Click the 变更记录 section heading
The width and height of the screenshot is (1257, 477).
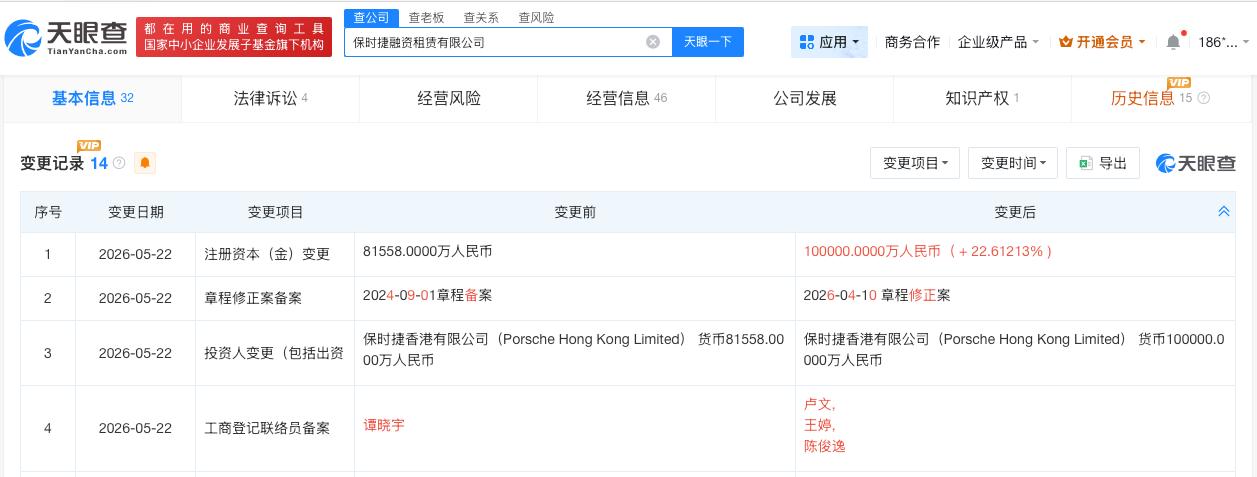click(x=52, y=163)
